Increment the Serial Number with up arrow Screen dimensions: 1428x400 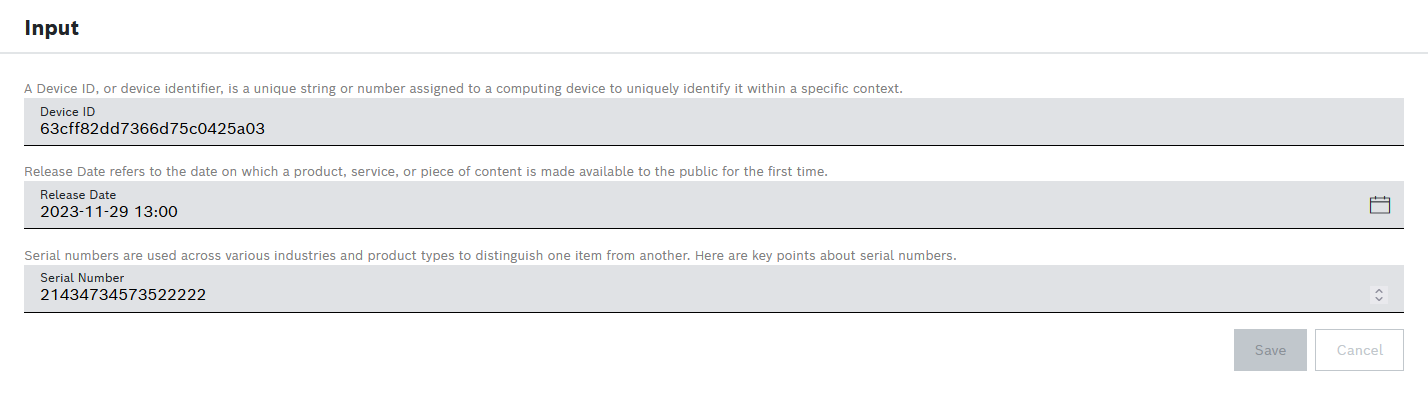pyautogui.click(x=1379, y=290)
